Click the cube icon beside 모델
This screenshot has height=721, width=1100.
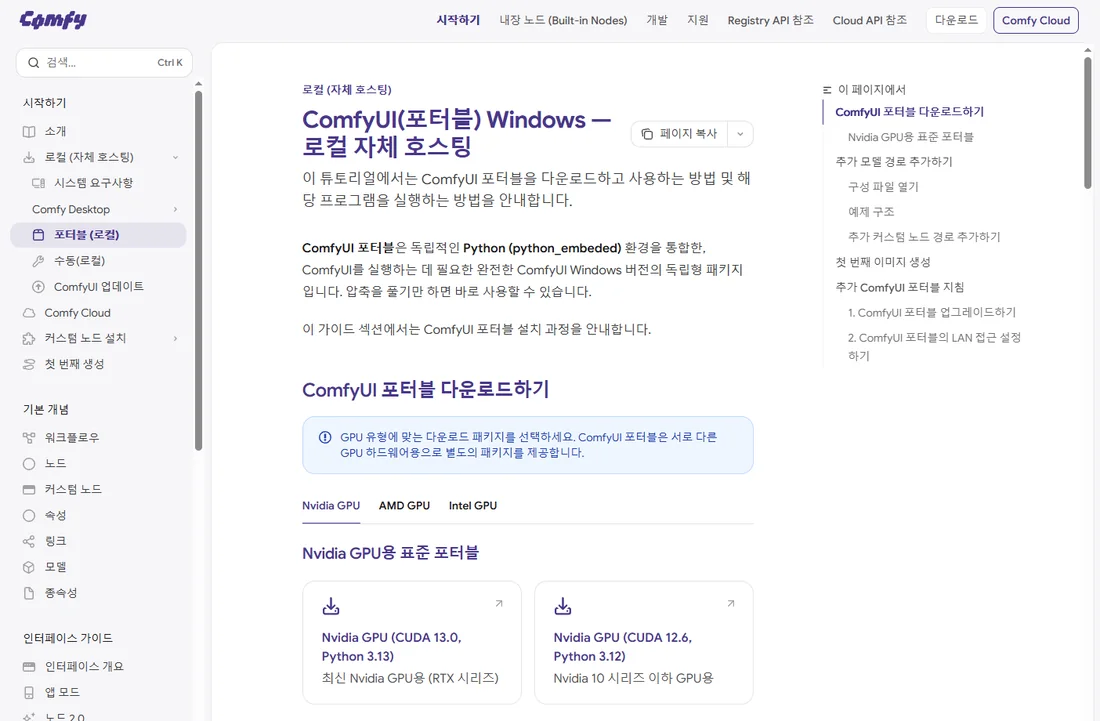[x=29, y=567]
